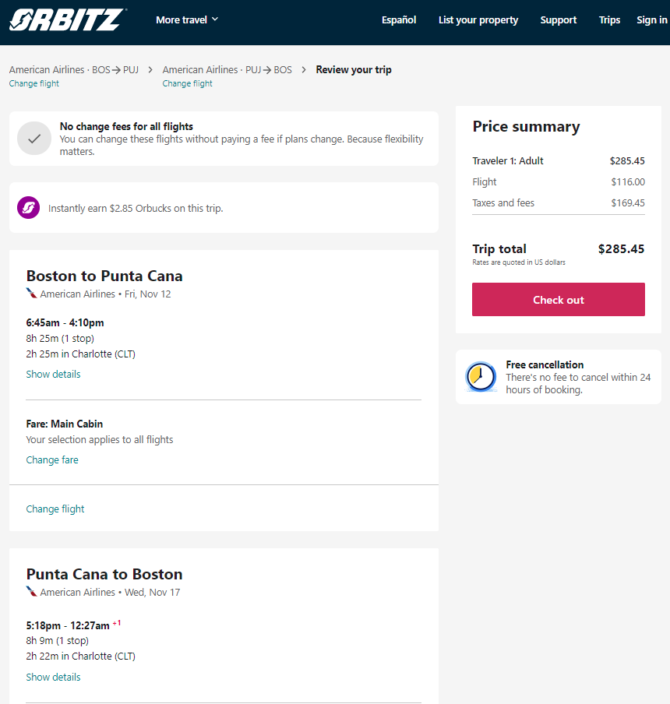Screen dimensions: 670x704
Task: Click the free cancellation clock icon
Action: pyautogui.click(x=480, y=377)
